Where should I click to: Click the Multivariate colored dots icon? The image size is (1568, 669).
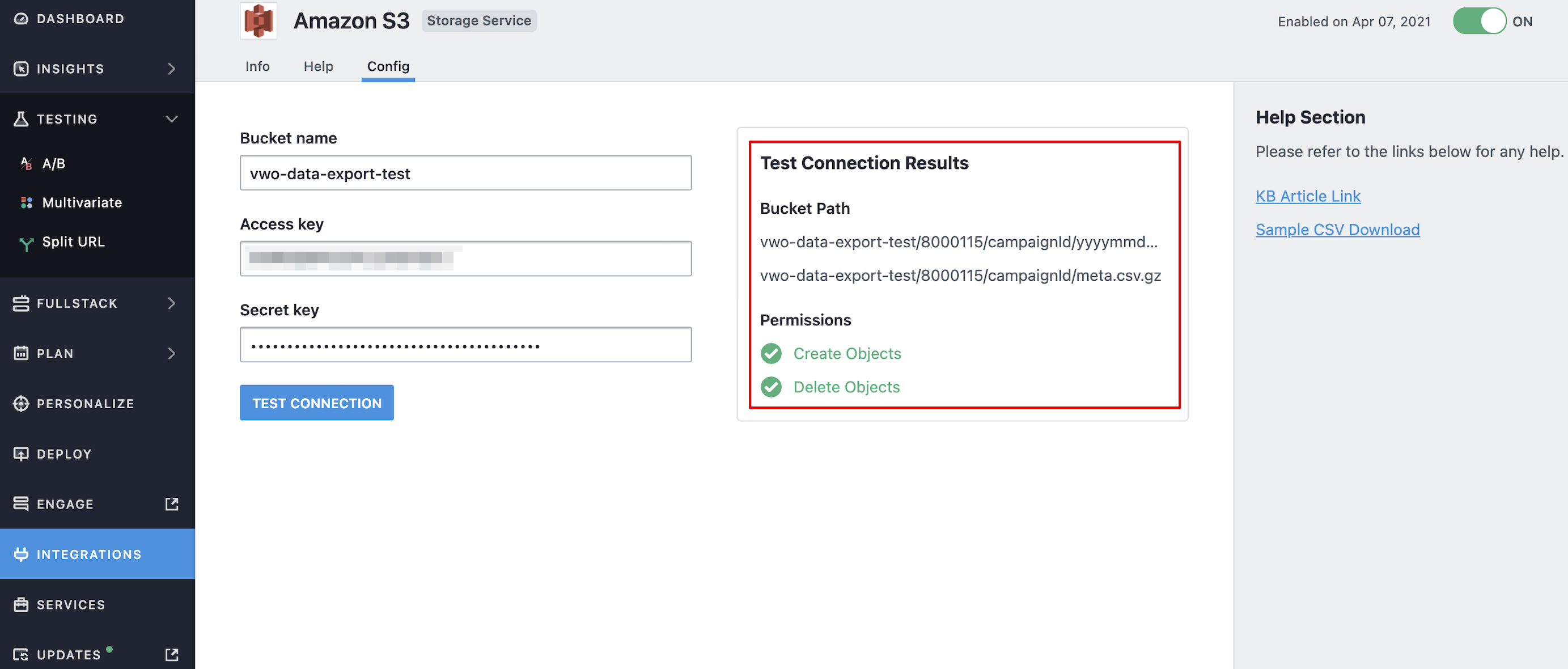click(x=26, y=203)
